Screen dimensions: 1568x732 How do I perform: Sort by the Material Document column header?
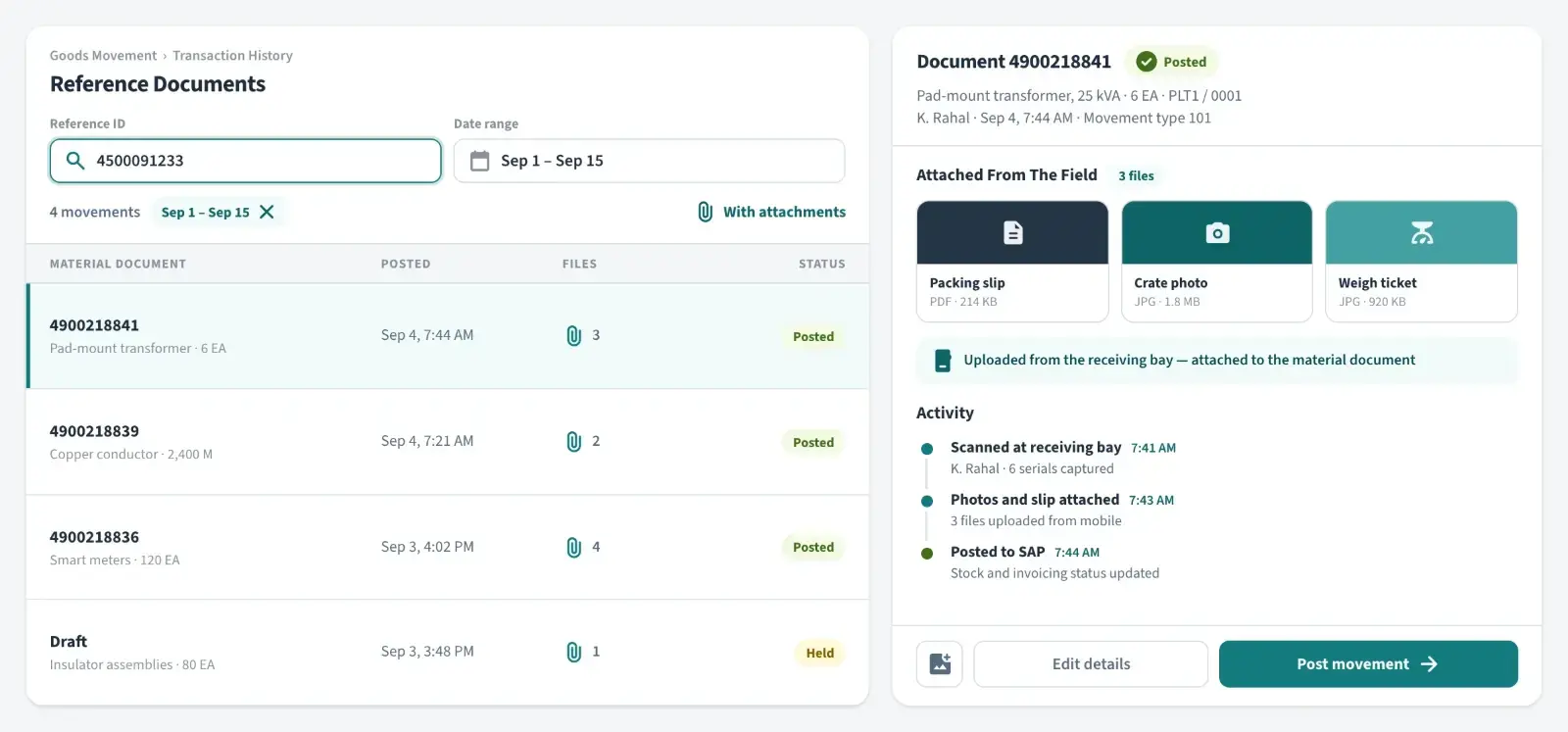point(118,265)
